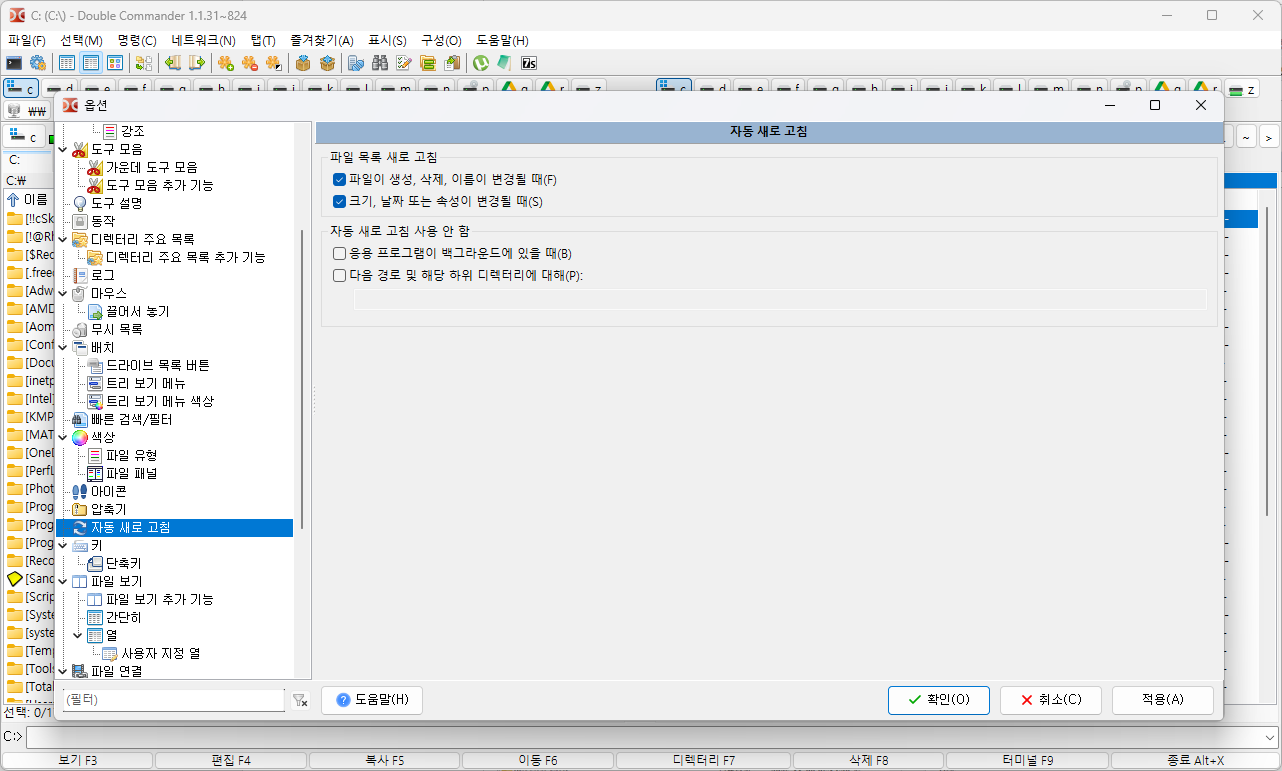Click the right-arrow panel toolbar icon
Viewport: 1282px width, 771px height.
197,63
